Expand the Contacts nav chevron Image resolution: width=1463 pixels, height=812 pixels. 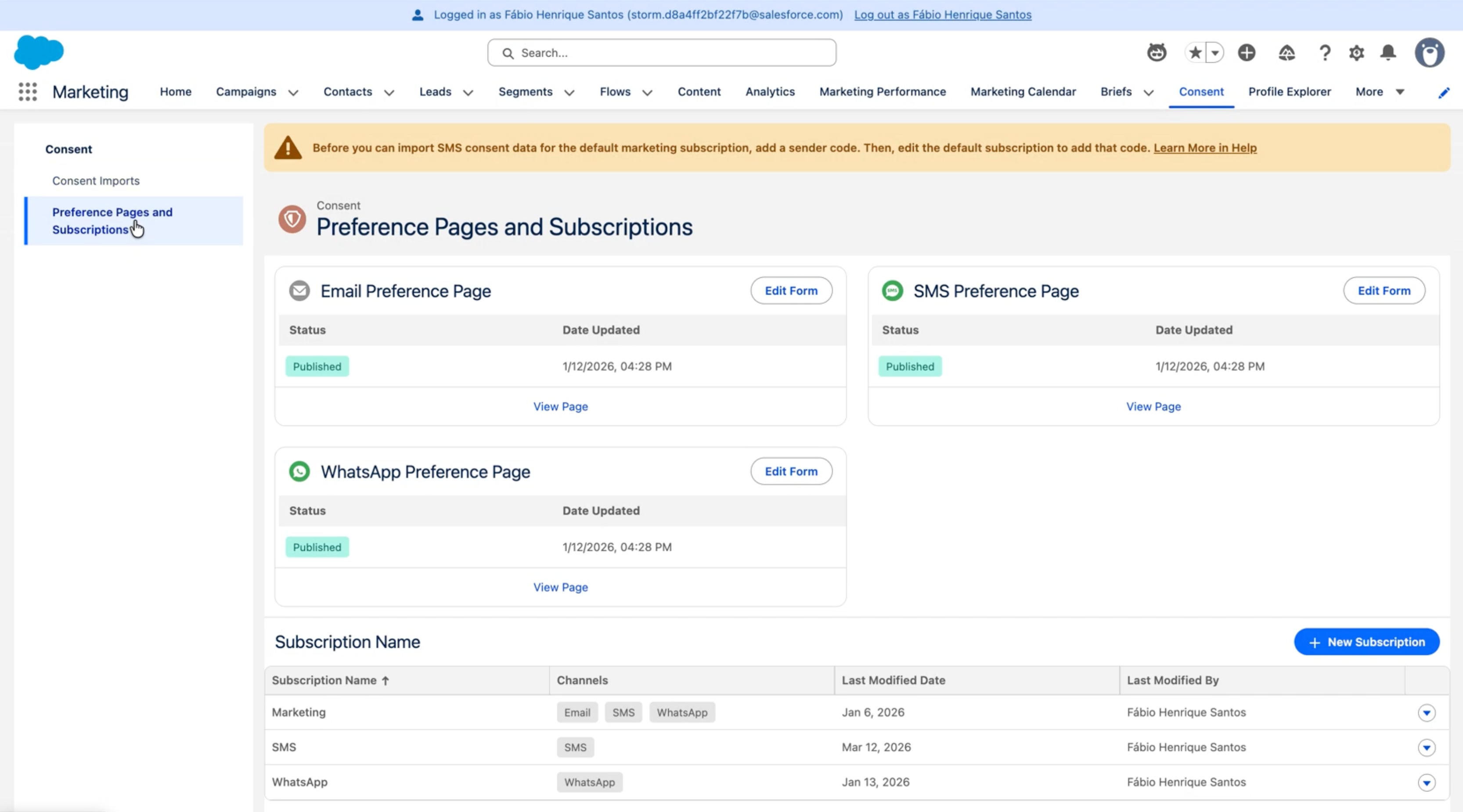389,93
